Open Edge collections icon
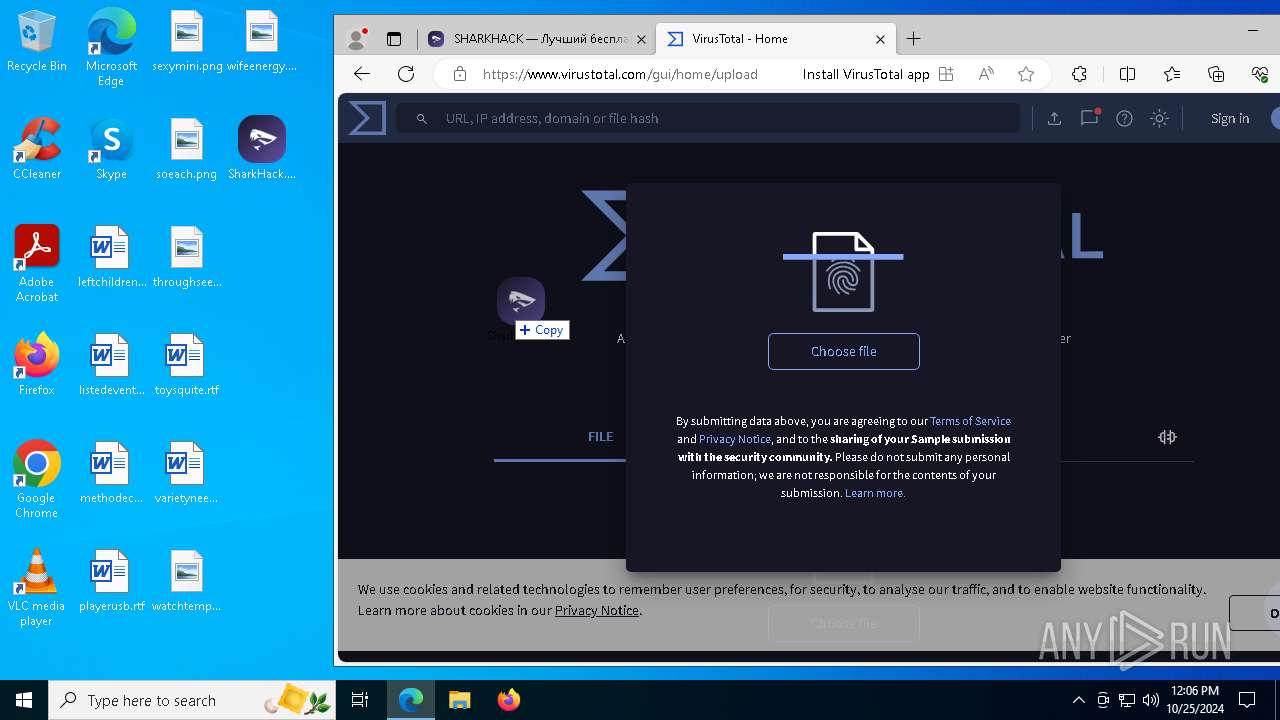Viewport: 1280px width, 720px height. tap(1216, 74)
